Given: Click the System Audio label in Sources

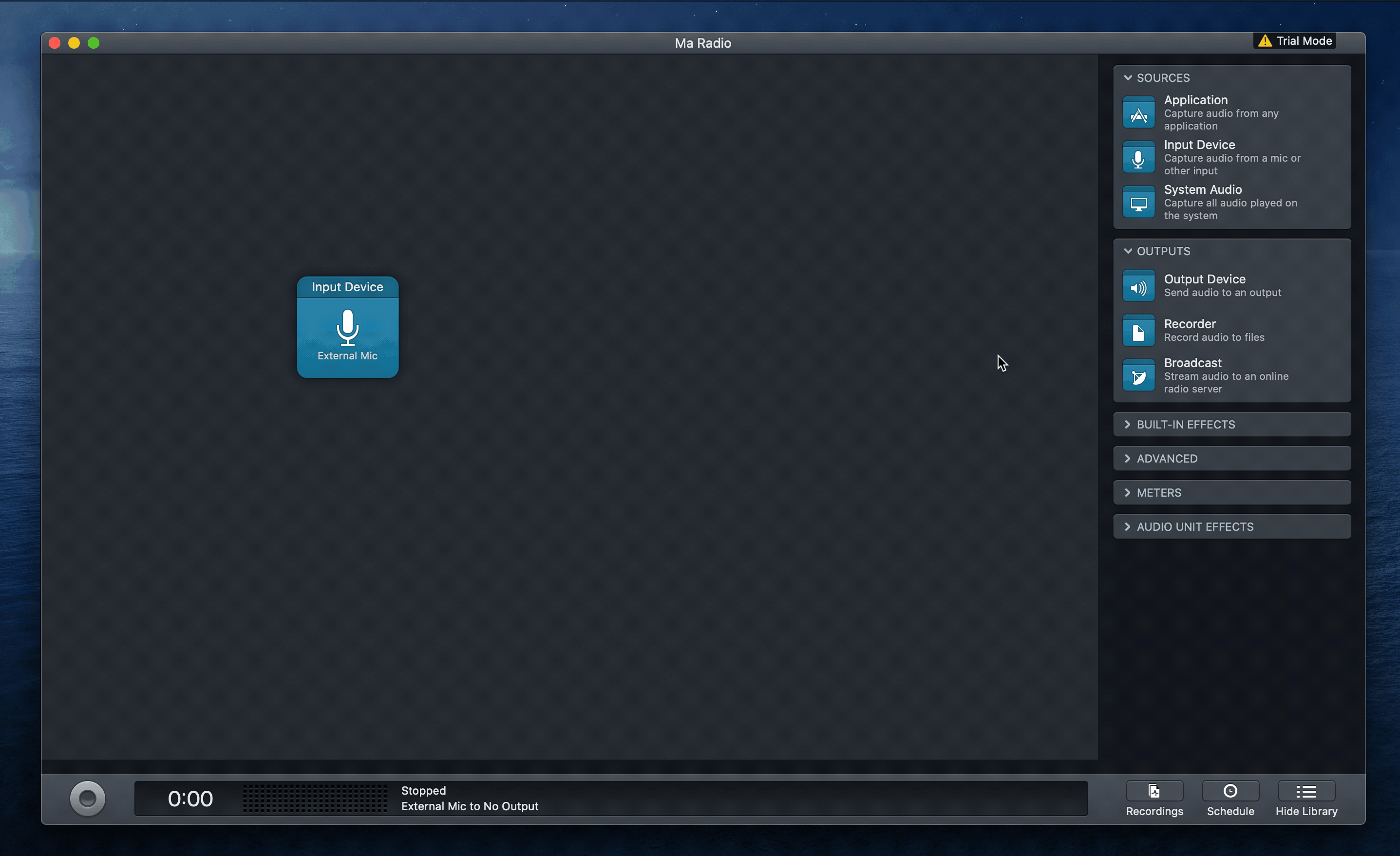Looking at the screenshot, I should [1202, 190].
